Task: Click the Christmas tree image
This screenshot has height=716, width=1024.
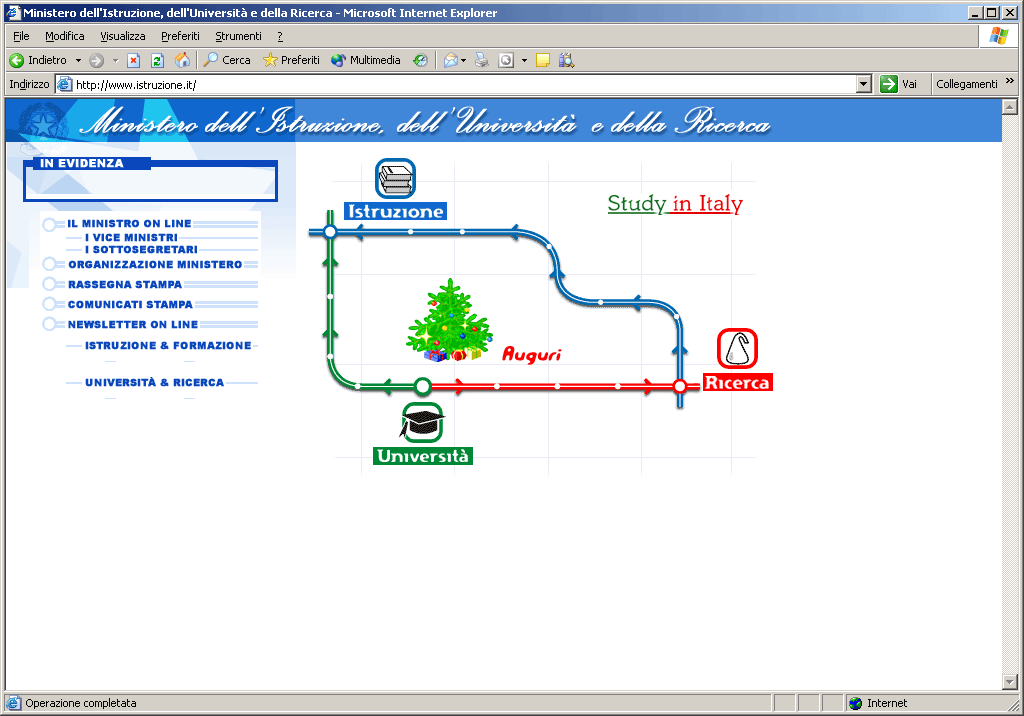Action: click(449, 320)
